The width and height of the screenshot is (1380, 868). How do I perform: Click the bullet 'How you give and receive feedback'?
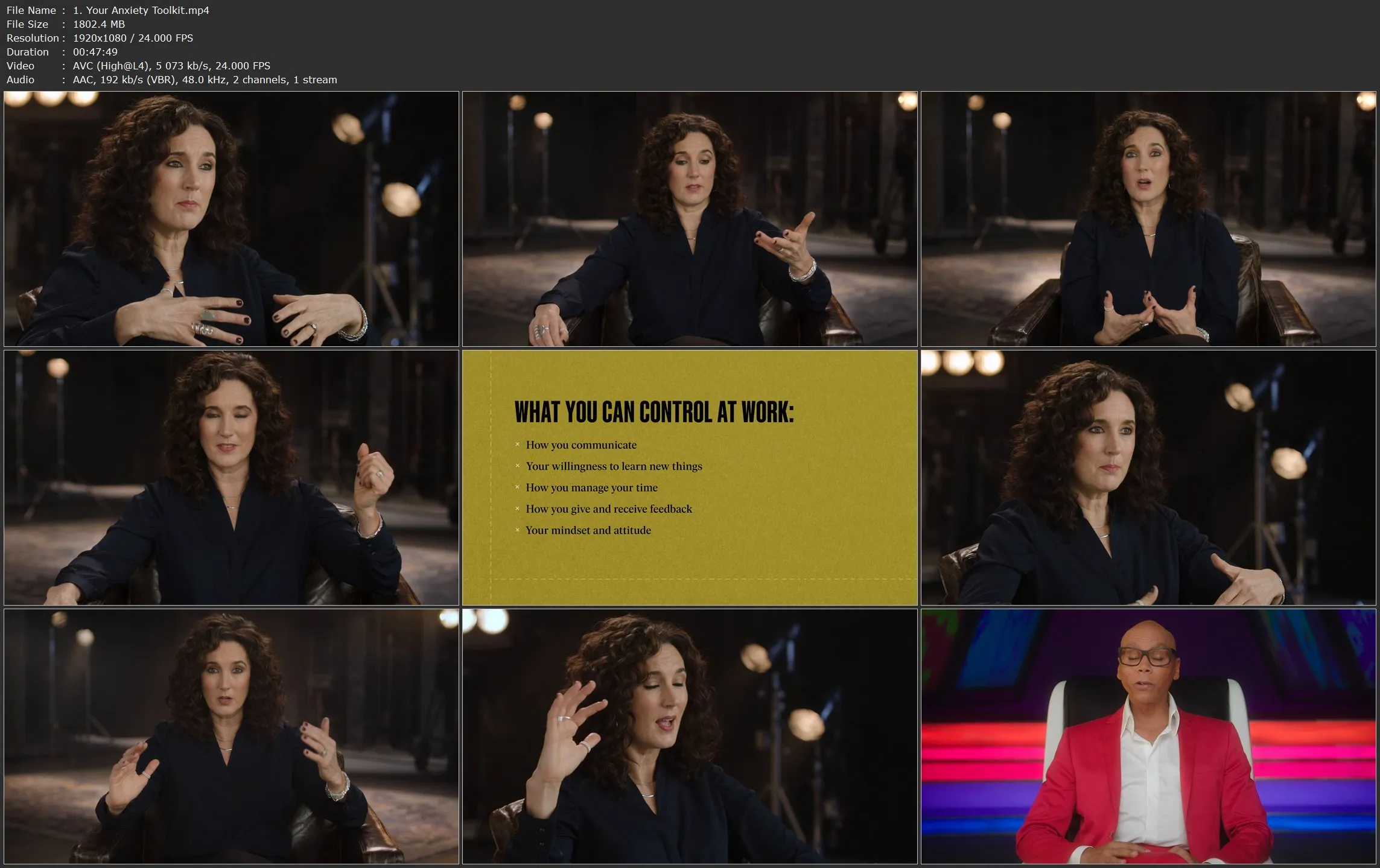tap(609, 509)
